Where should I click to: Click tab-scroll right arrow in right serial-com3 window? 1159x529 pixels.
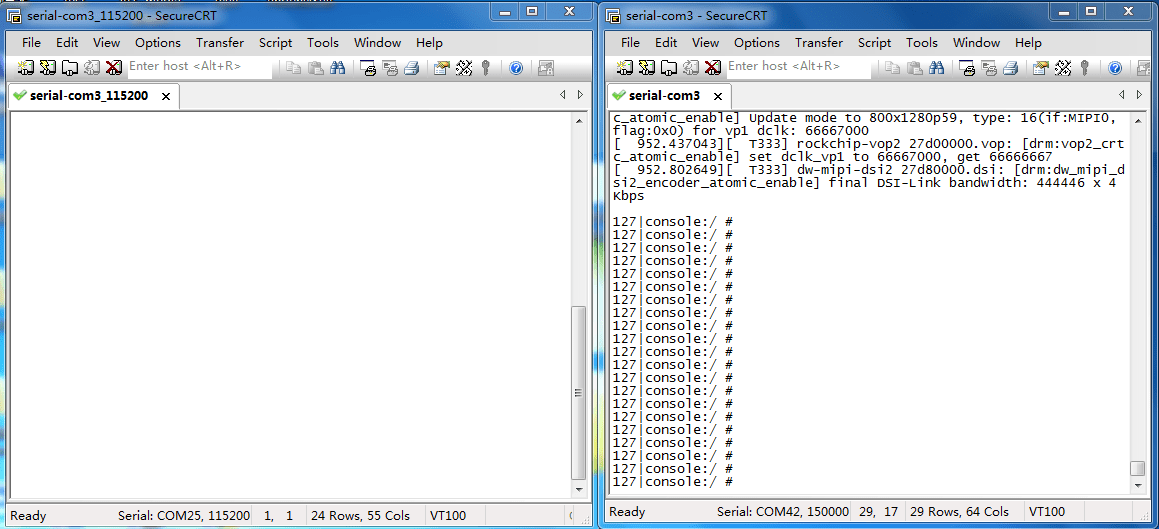[x=1138, y=95]
